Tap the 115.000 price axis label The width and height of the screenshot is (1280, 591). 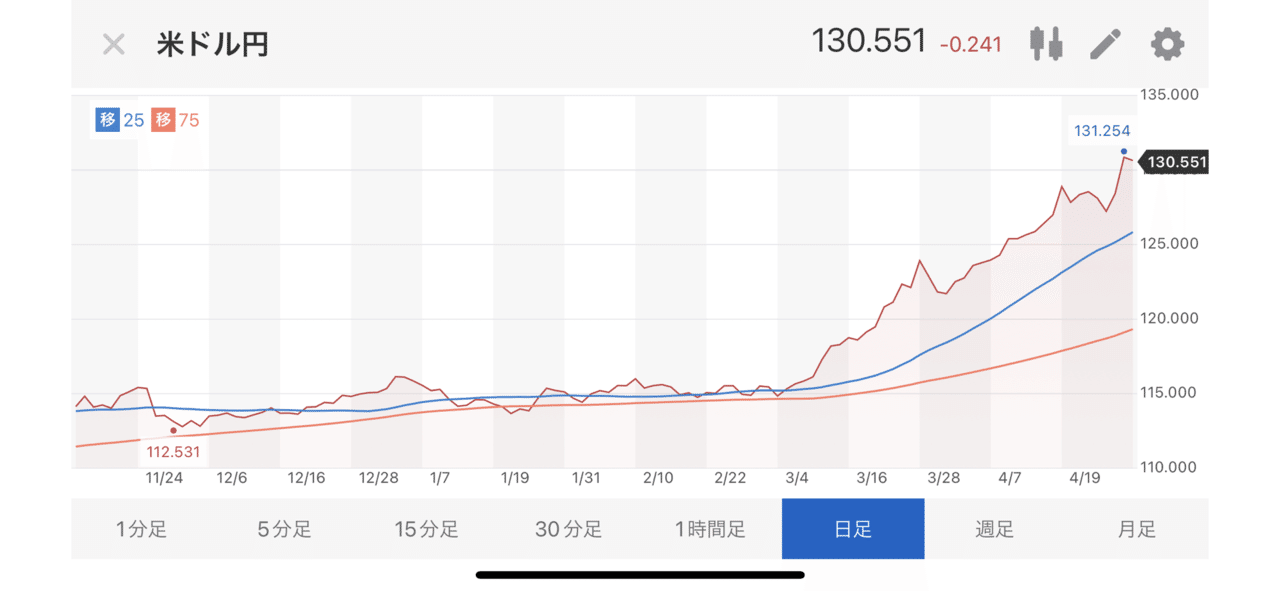(x=1169, y=393)
